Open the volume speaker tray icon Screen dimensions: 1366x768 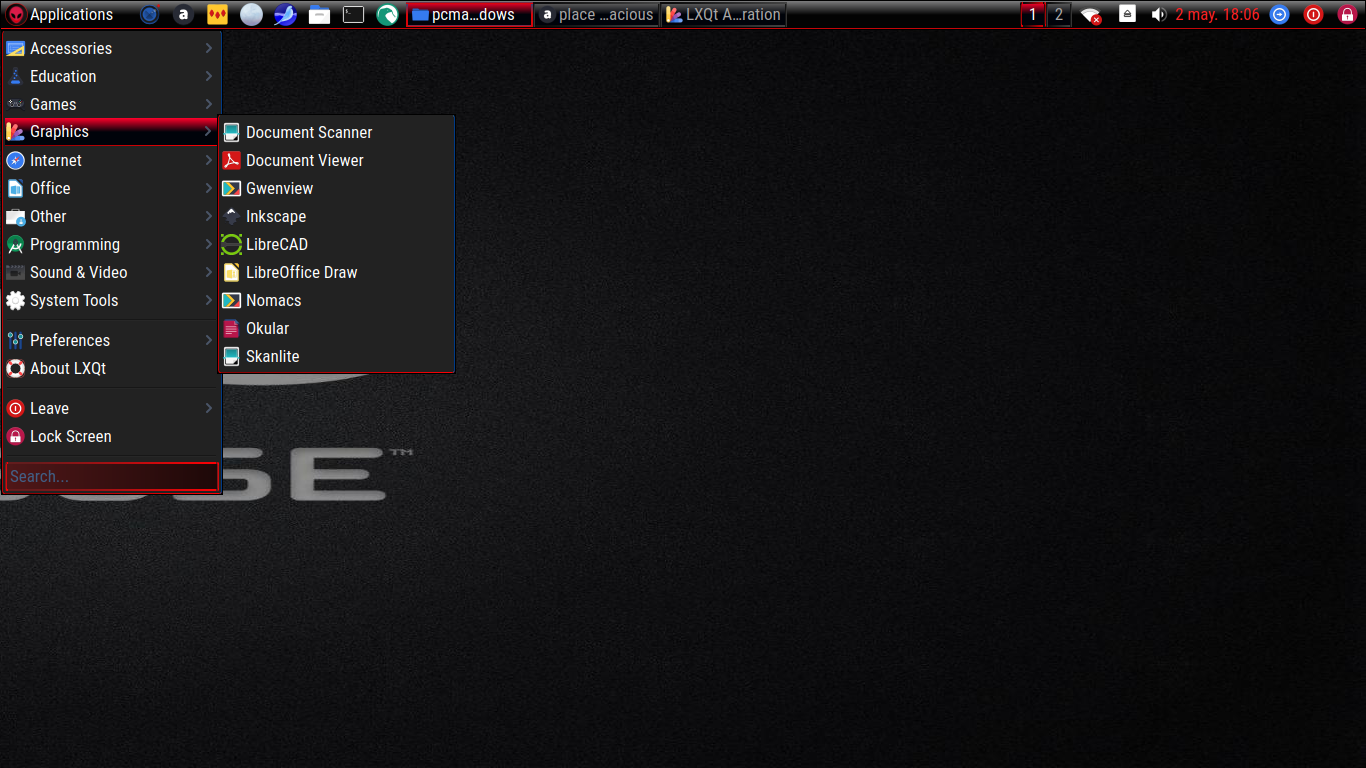tap(1159, 15)
